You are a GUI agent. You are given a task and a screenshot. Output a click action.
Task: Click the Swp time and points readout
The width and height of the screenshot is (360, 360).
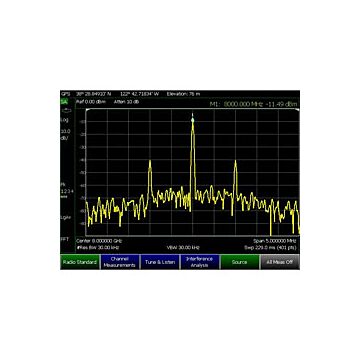(x=270, y=248)
